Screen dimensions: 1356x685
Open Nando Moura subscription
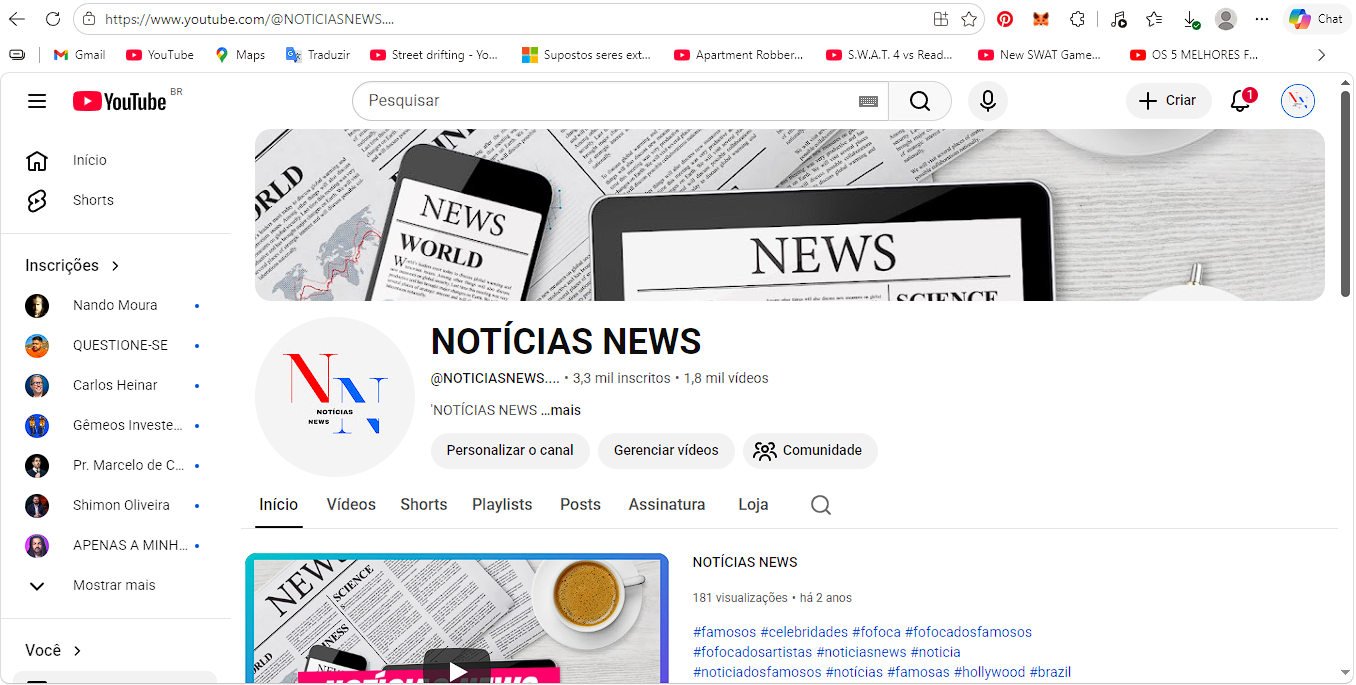116,305
